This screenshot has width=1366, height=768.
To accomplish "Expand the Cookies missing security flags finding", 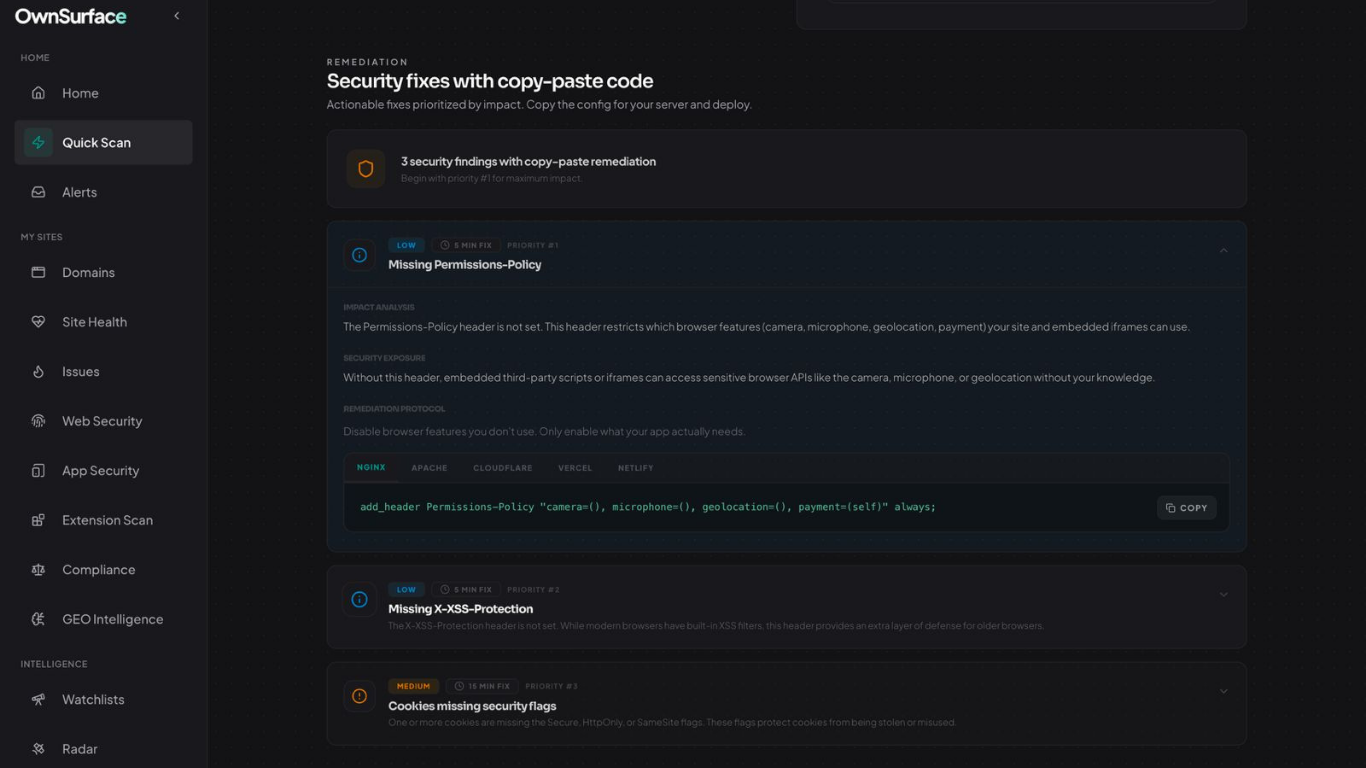I will (x=1223, y=691).
